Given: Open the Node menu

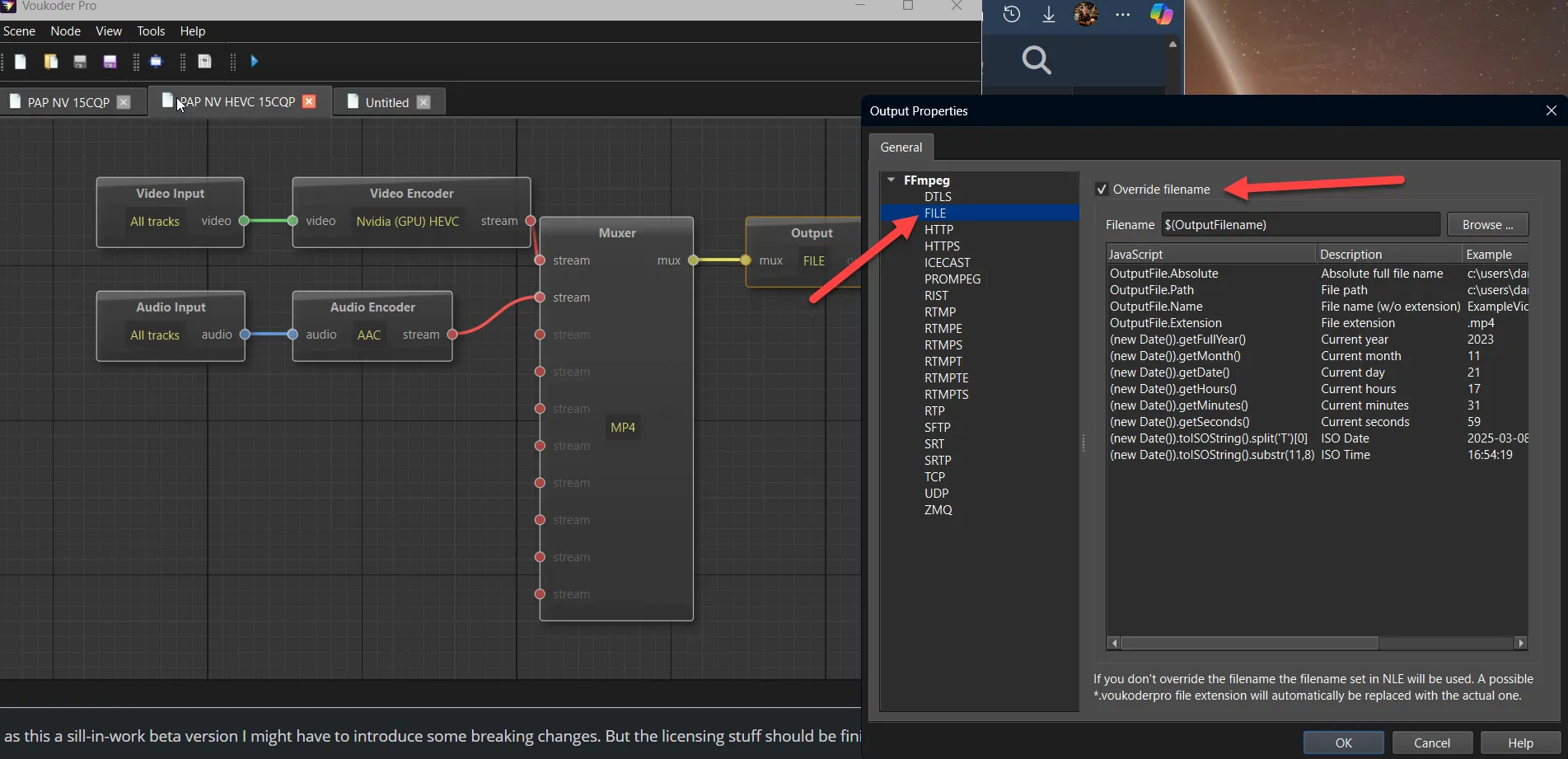Looking at the screenshot, I should pos(65,31).
